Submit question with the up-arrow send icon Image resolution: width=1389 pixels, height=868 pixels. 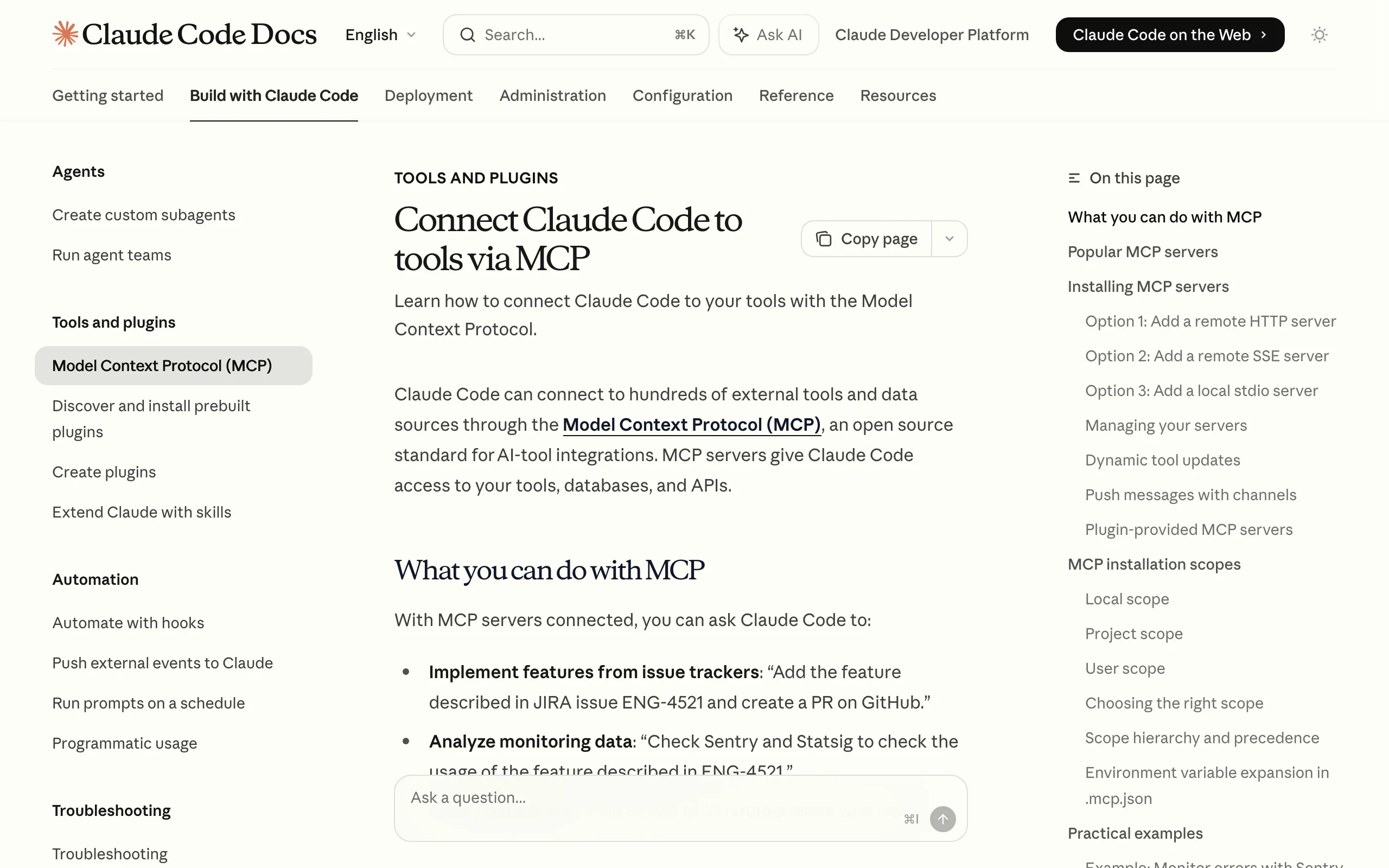[x=942, y=819]
